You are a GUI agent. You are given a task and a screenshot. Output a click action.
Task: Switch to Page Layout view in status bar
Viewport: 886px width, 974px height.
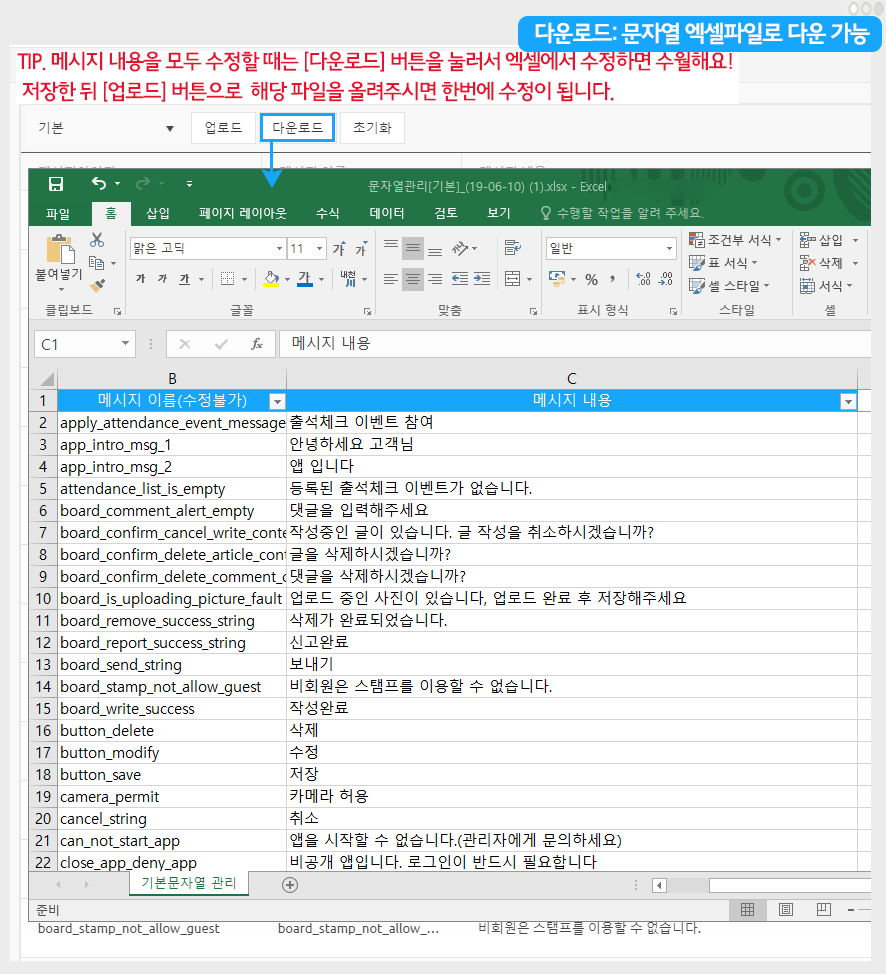[x=785, y=909]
